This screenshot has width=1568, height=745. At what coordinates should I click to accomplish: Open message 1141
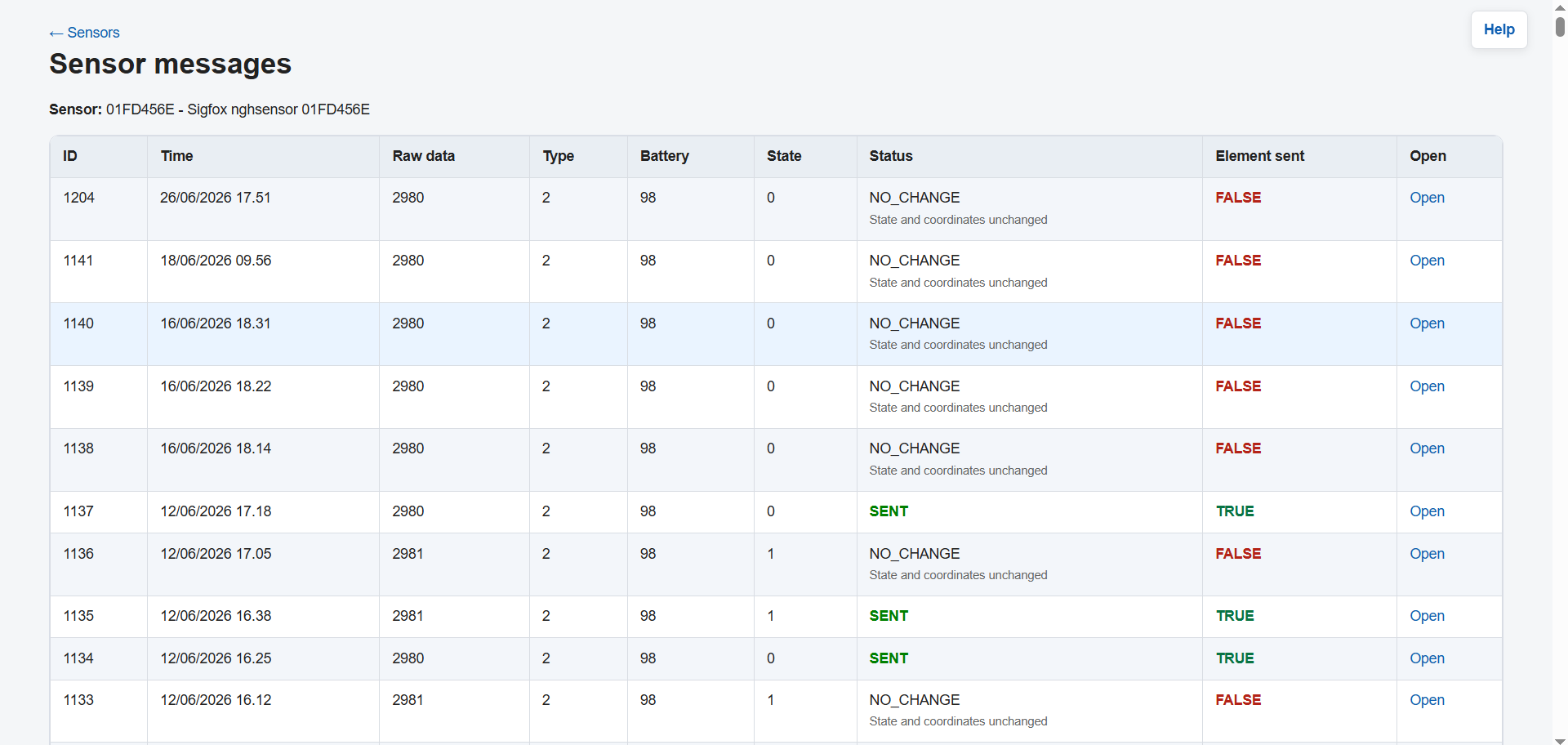click(x=1427, y=261)
